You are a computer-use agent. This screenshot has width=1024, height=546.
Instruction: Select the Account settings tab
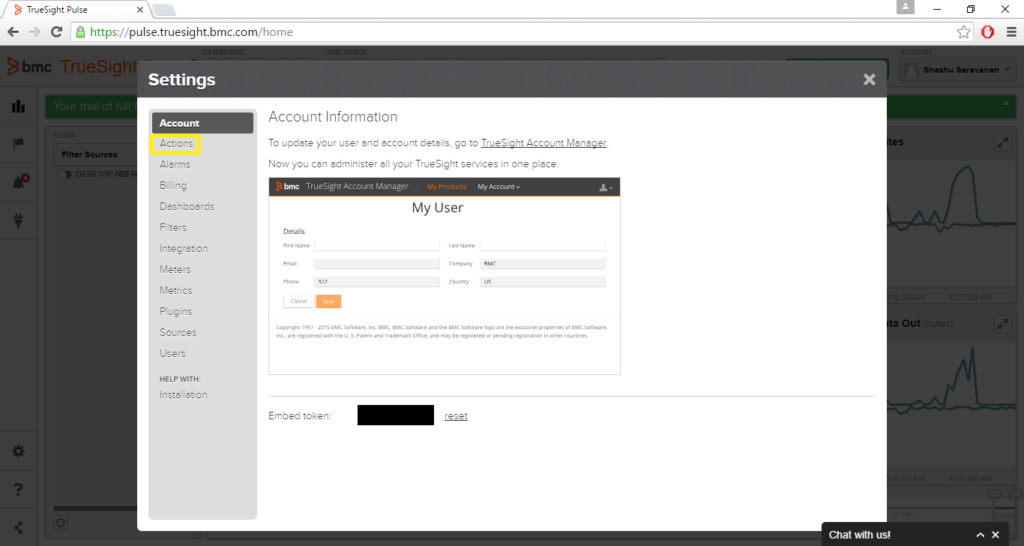[x=202, y=123]
